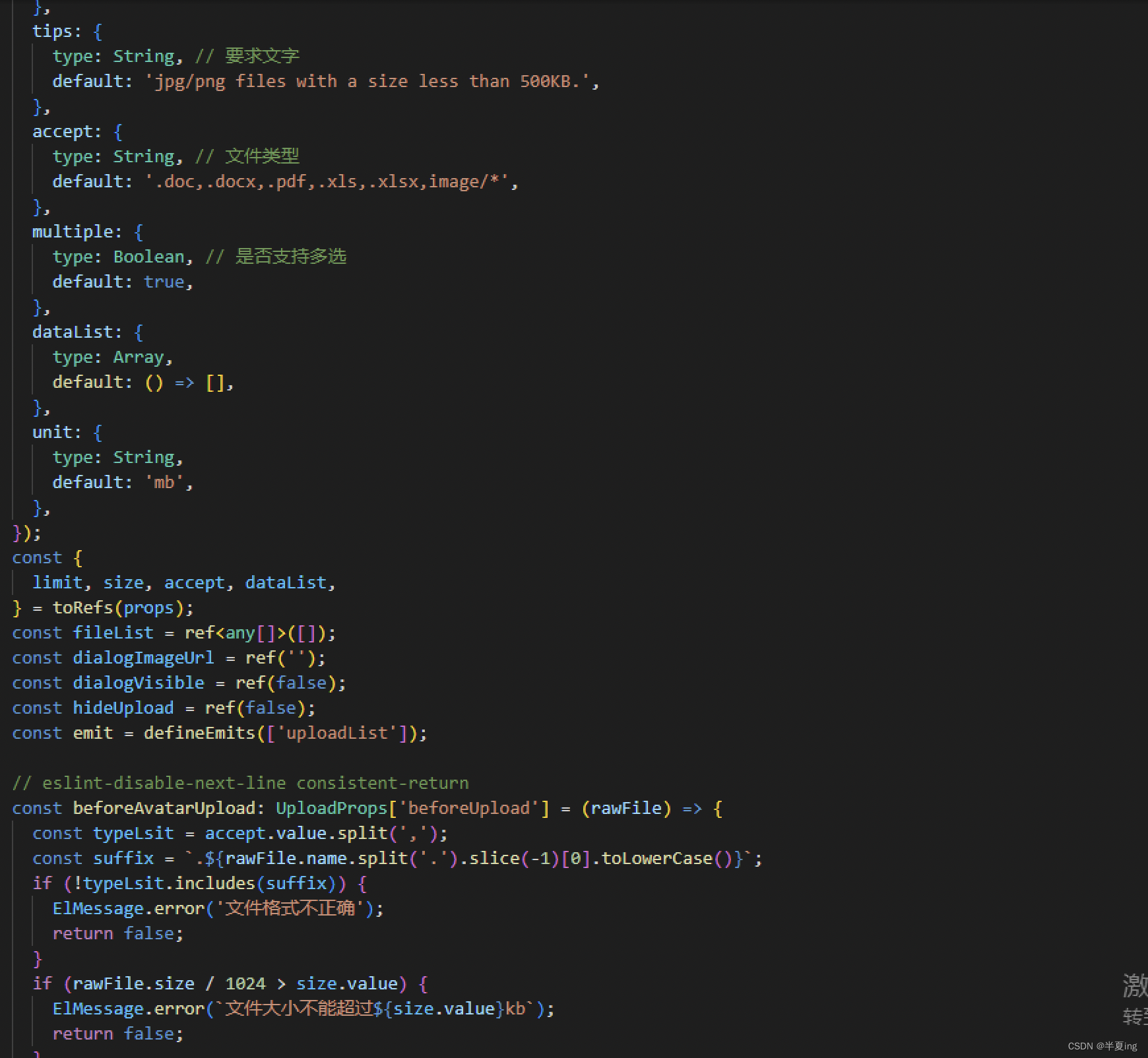
Task: Click the '要求文字' comment
Action: pos(247,56)
